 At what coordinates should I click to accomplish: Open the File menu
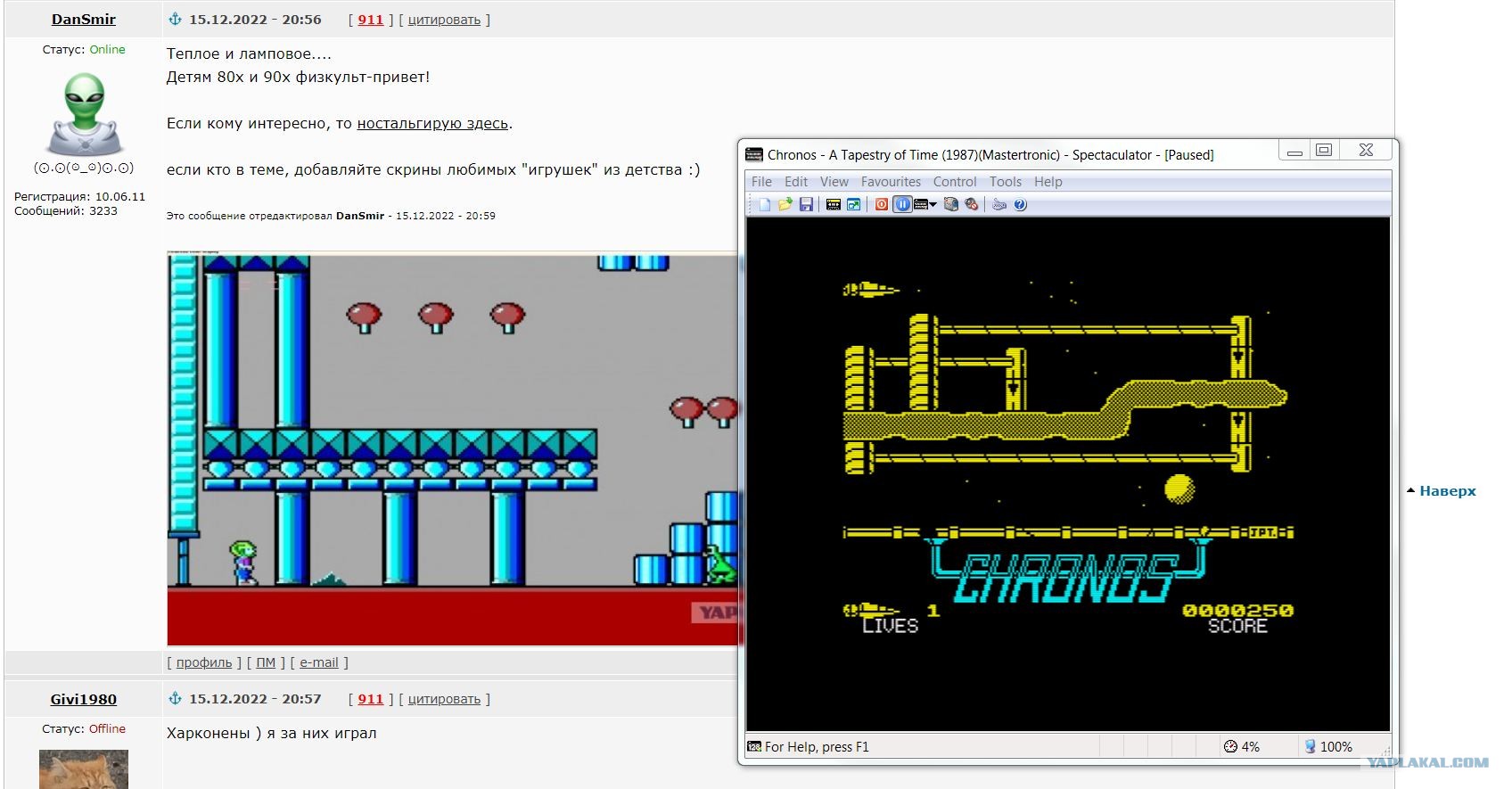pos(761,181)
